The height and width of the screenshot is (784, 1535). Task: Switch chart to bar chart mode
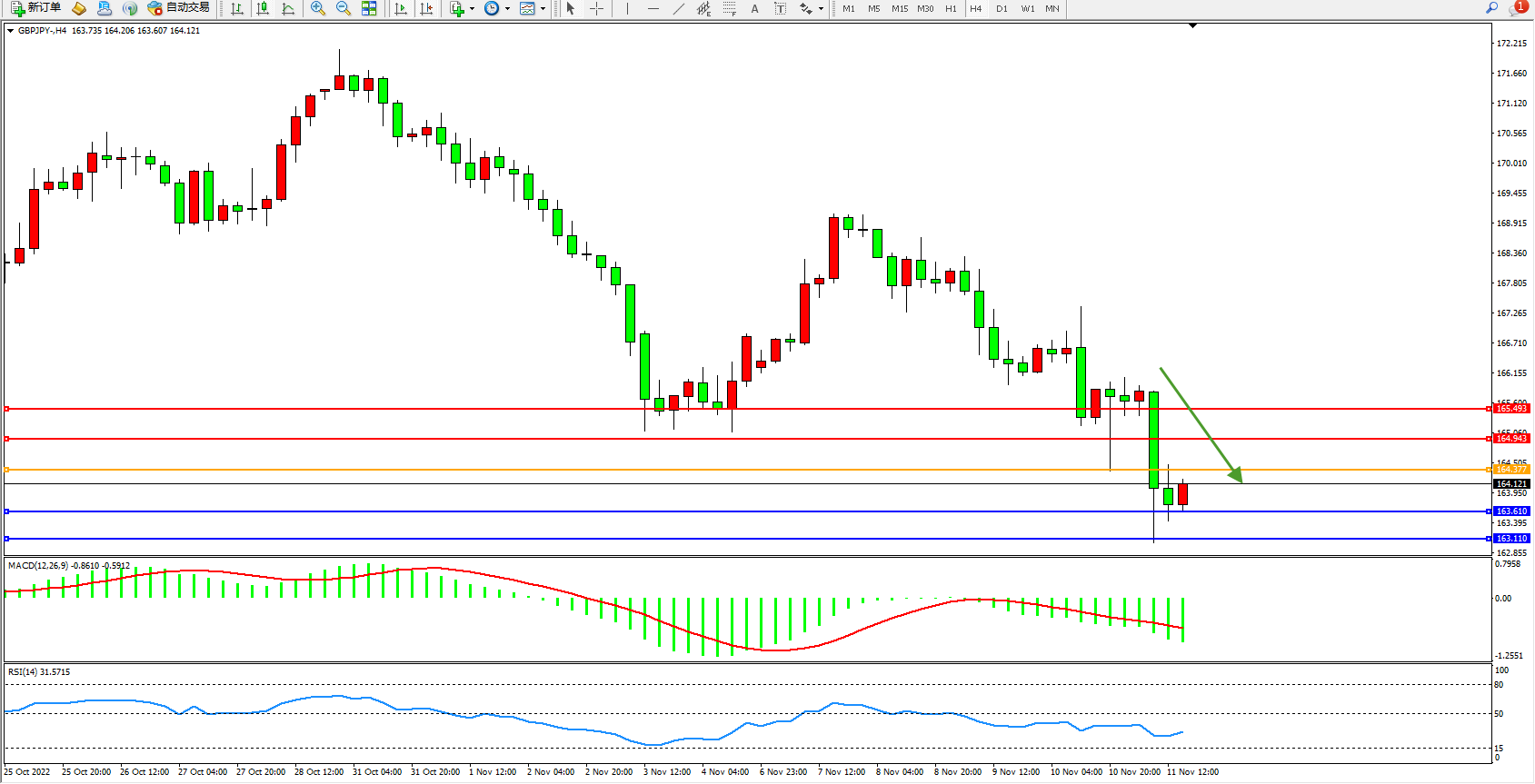[x=237, y=8]
